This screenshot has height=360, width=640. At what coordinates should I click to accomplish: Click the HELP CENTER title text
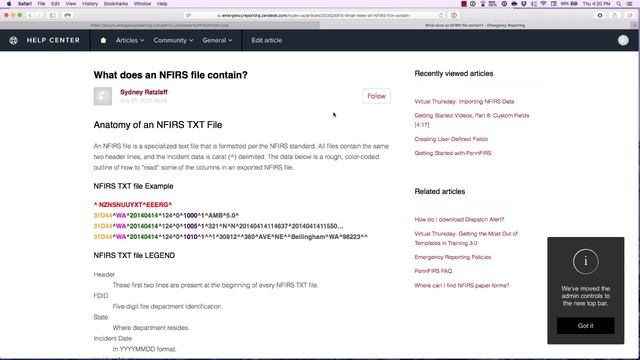(x=53, y=40)
